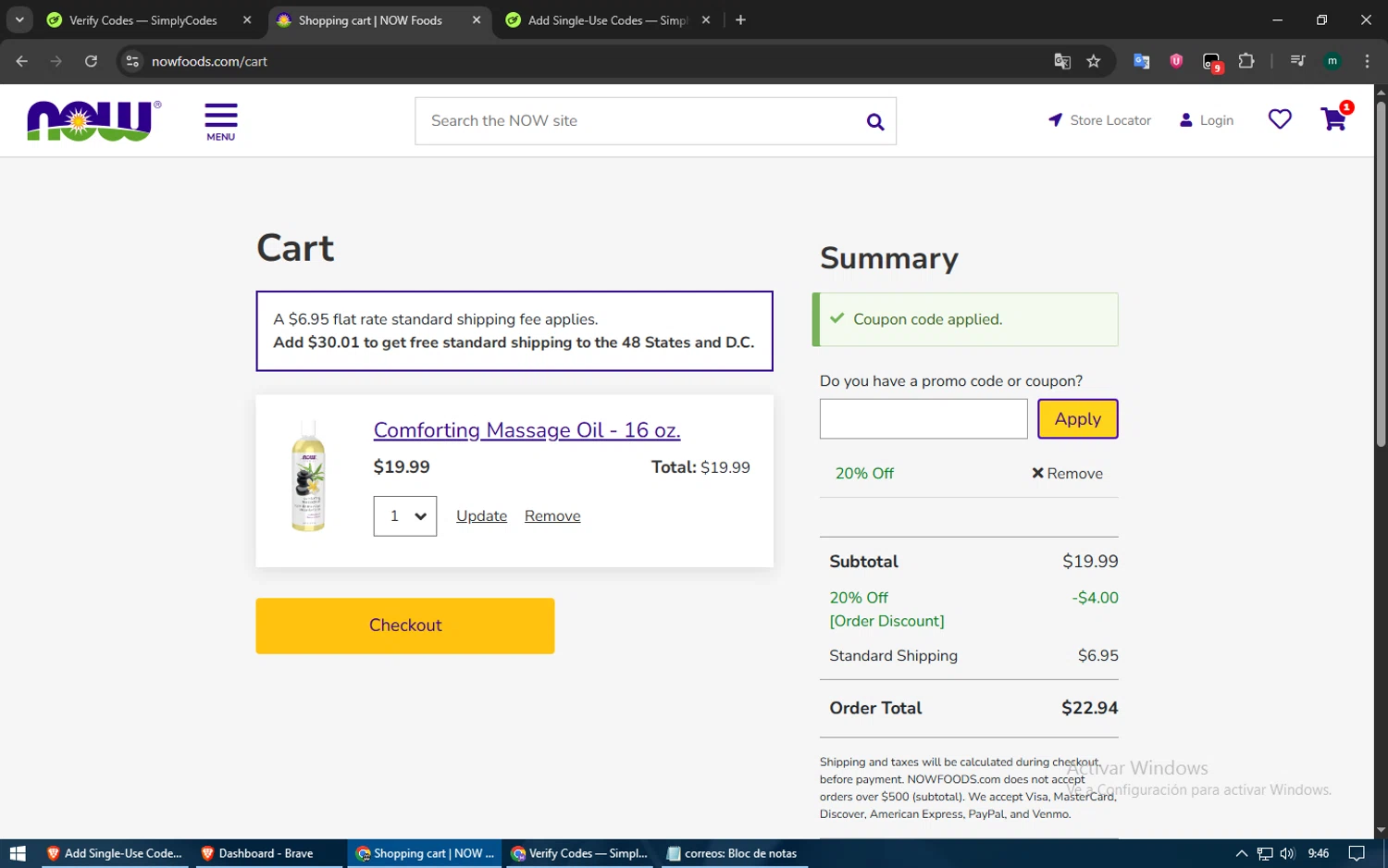This screenshot has height=868, width=1388.
Task: Click the translate page icon
Action: pos(1062,61)
